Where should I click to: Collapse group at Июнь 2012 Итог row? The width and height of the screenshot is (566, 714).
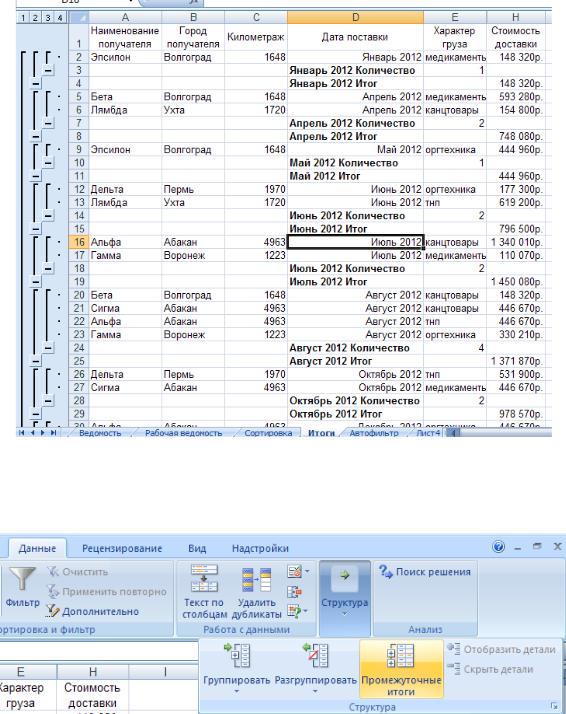pyautogui.click(x=36, y=229)
